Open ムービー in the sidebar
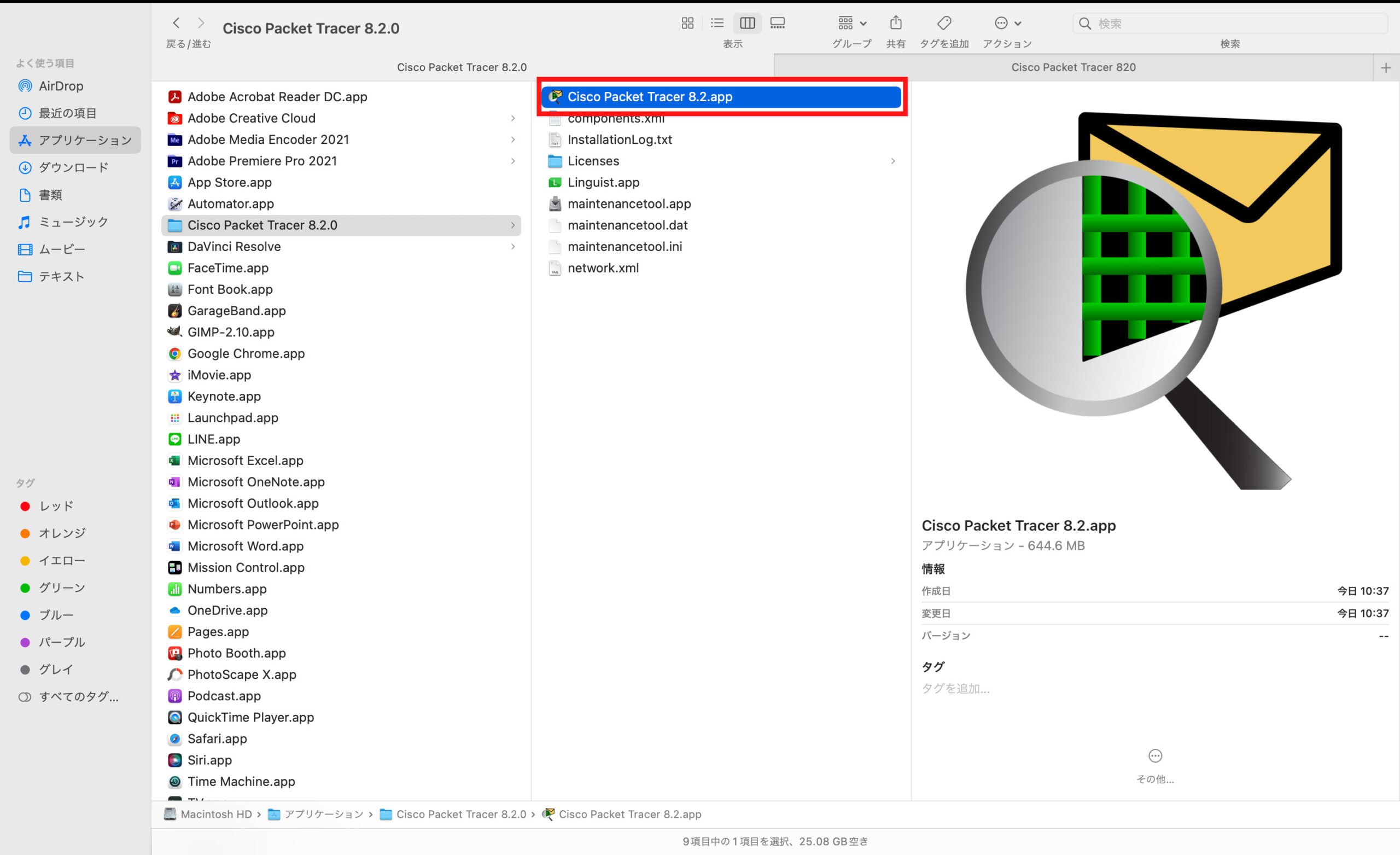Image resolution: width=1400 pixels, height=855 pixels. coord(75,249)
